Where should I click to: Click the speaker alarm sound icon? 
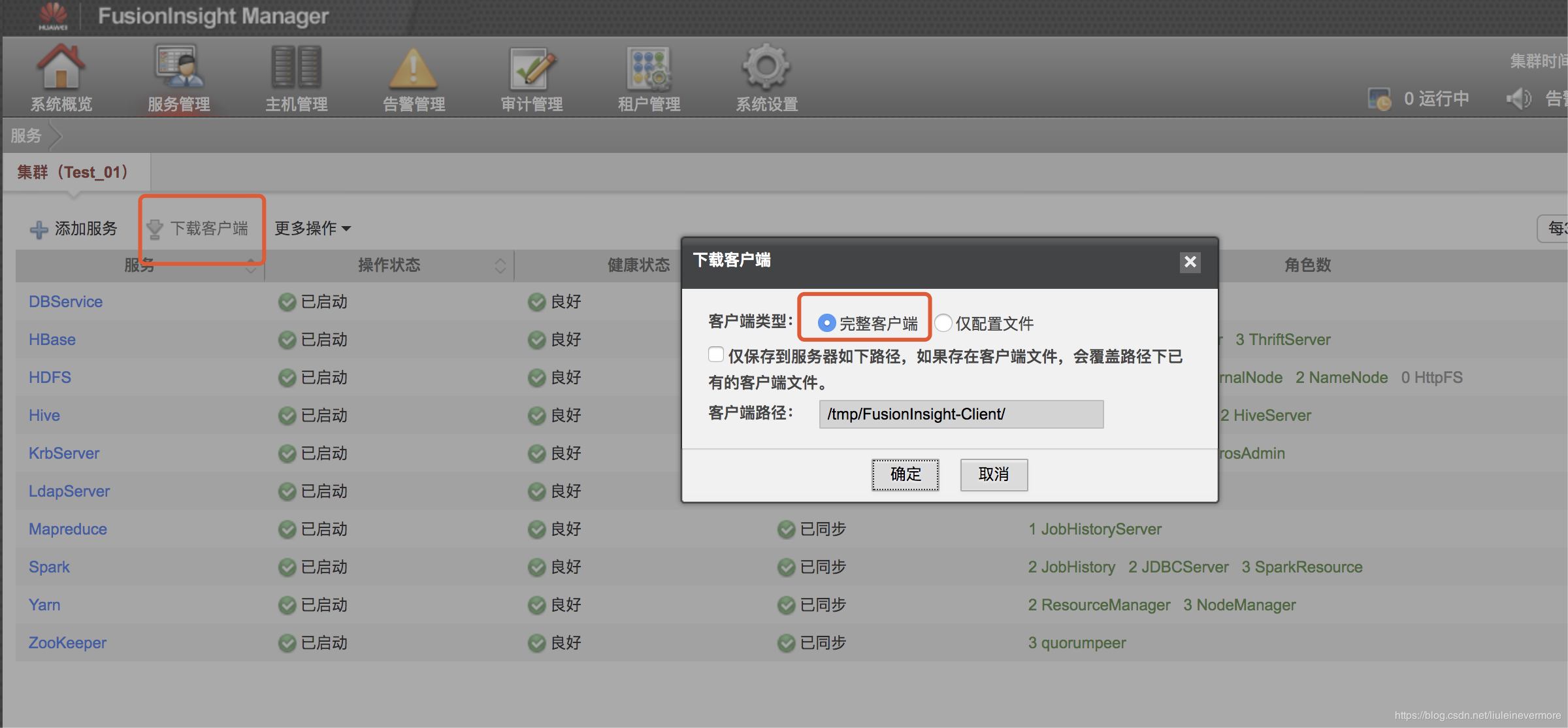1518,99
